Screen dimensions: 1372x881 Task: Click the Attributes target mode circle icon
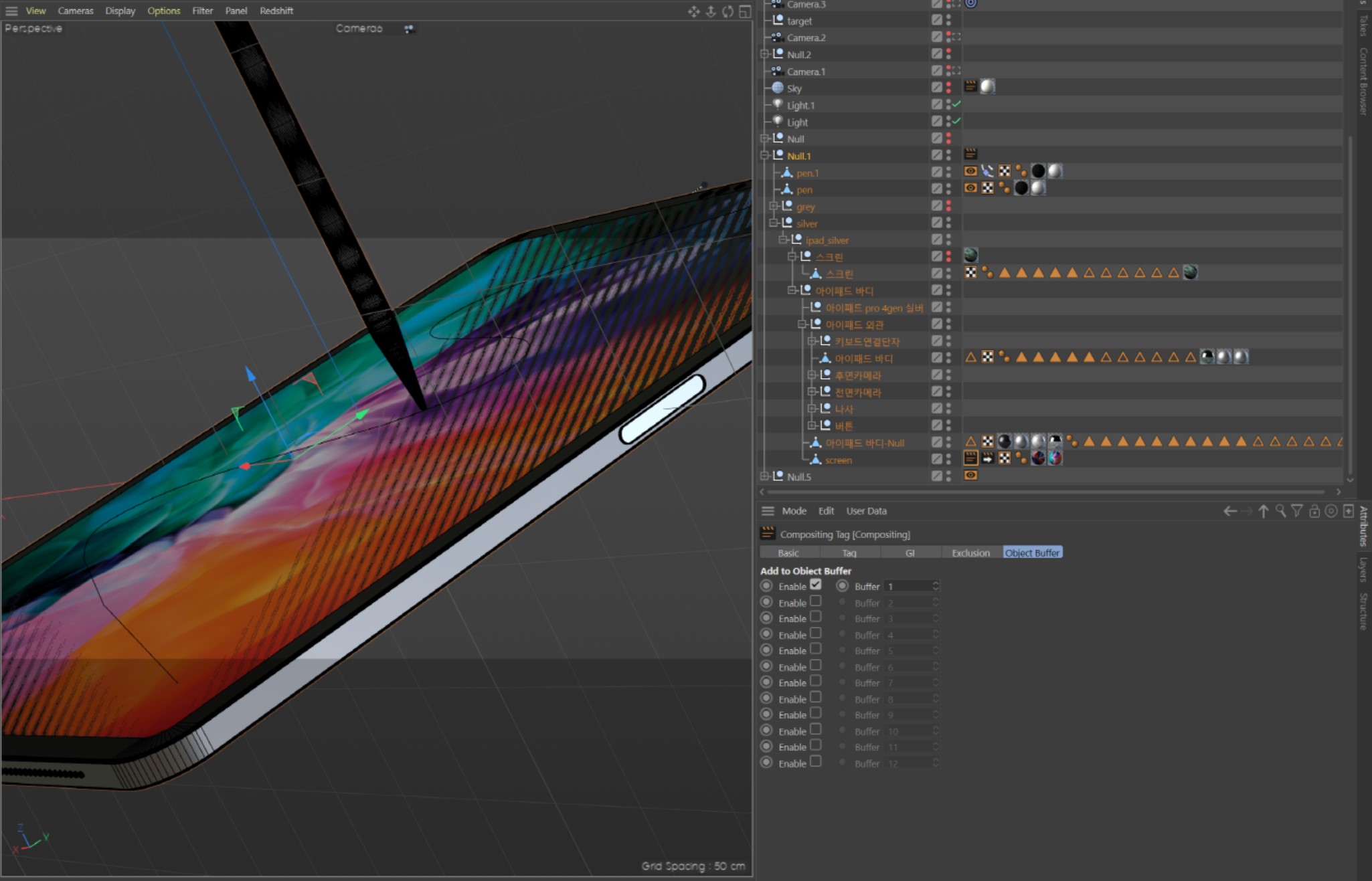[1331, 511]
